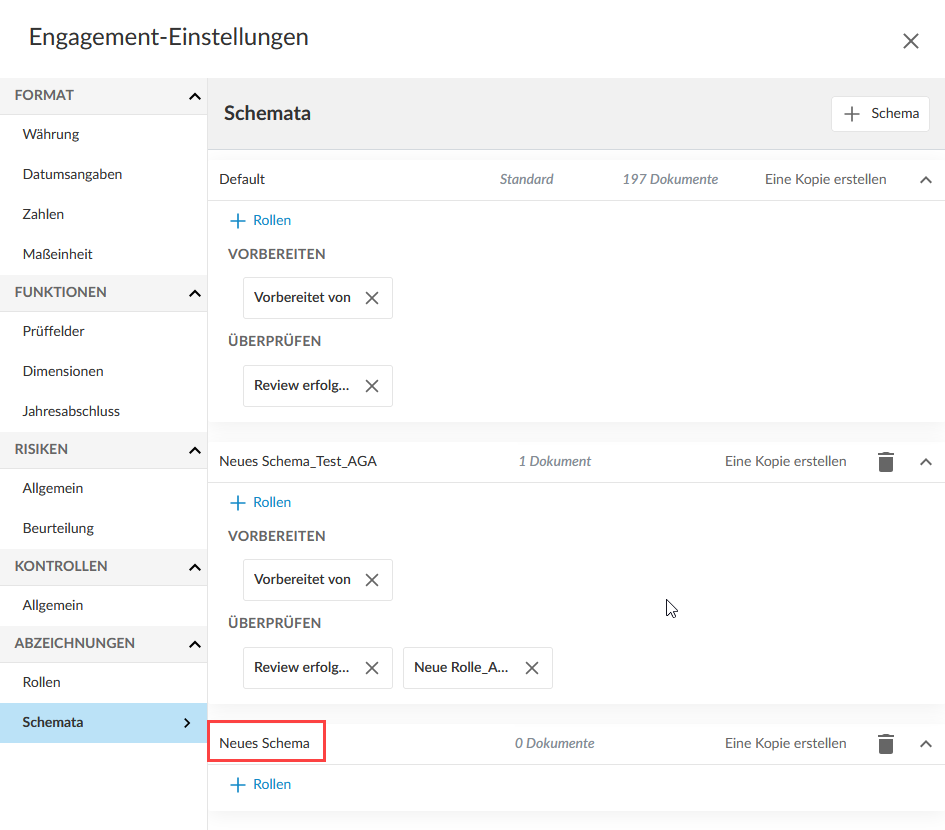Delete the 'Neues Schema' with 0 Dokumente
The width and height of the screenshot is (945, 830).
click(x=885, y=744)
